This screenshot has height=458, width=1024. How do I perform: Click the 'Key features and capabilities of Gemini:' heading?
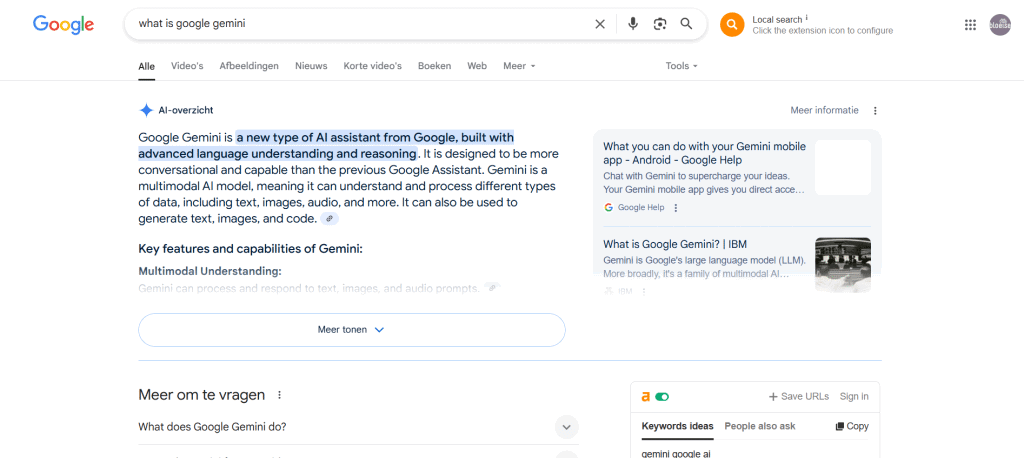250,249
